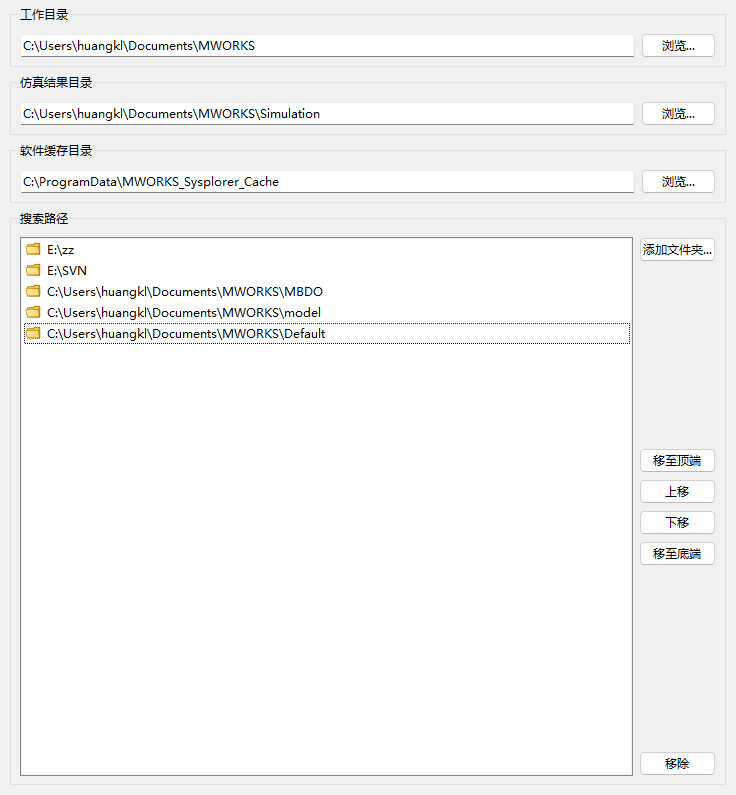
Task: Click into the 软件缓存目录 path field
Action: pyautogui.click(x=327, y=182)
